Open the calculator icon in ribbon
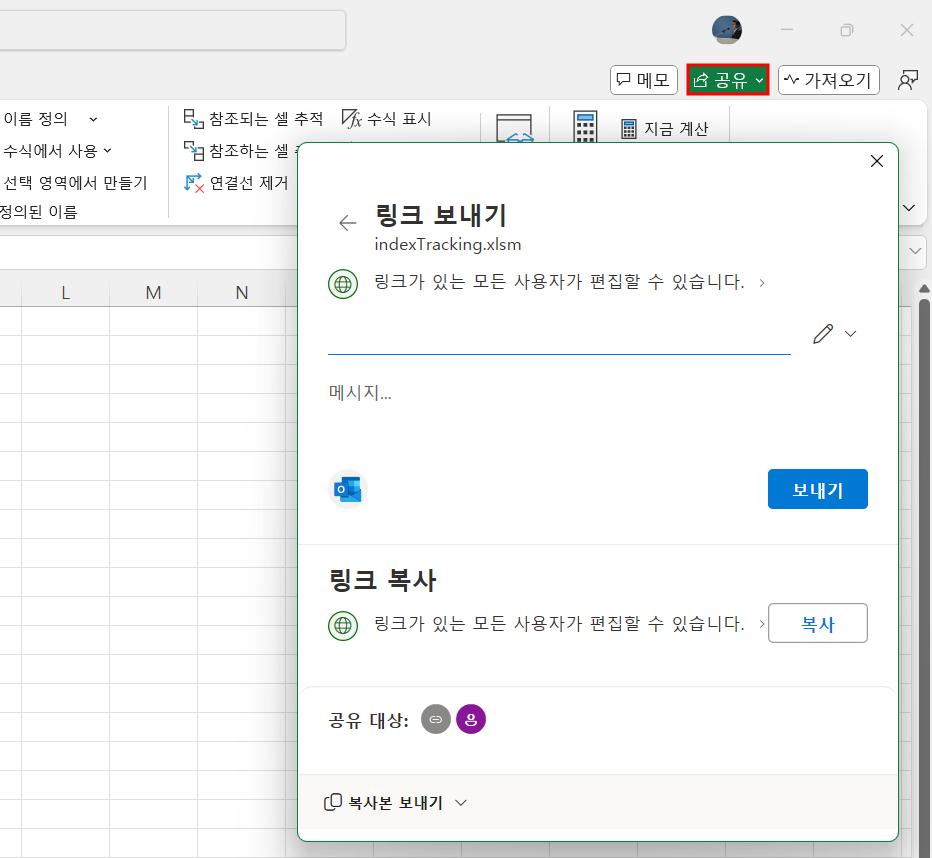932x858 pixels. [585, 127]
